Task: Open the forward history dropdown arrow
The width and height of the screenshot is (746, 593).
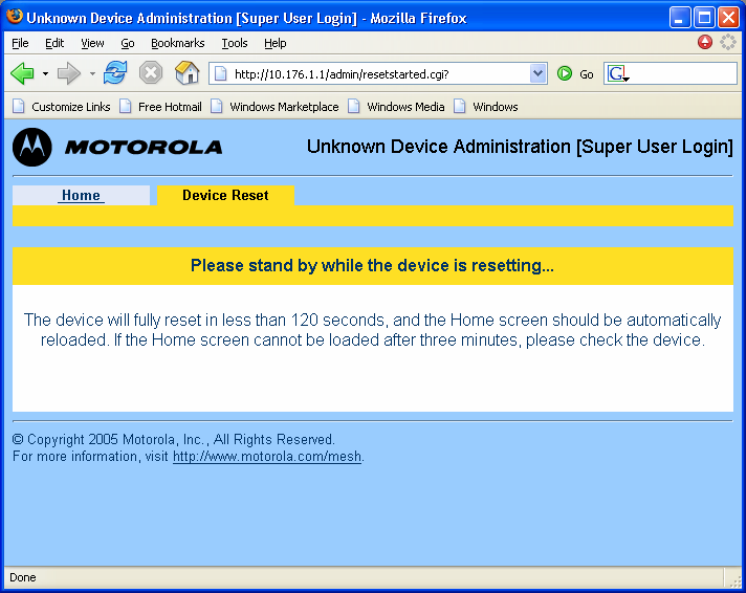Action: [92, 74]
